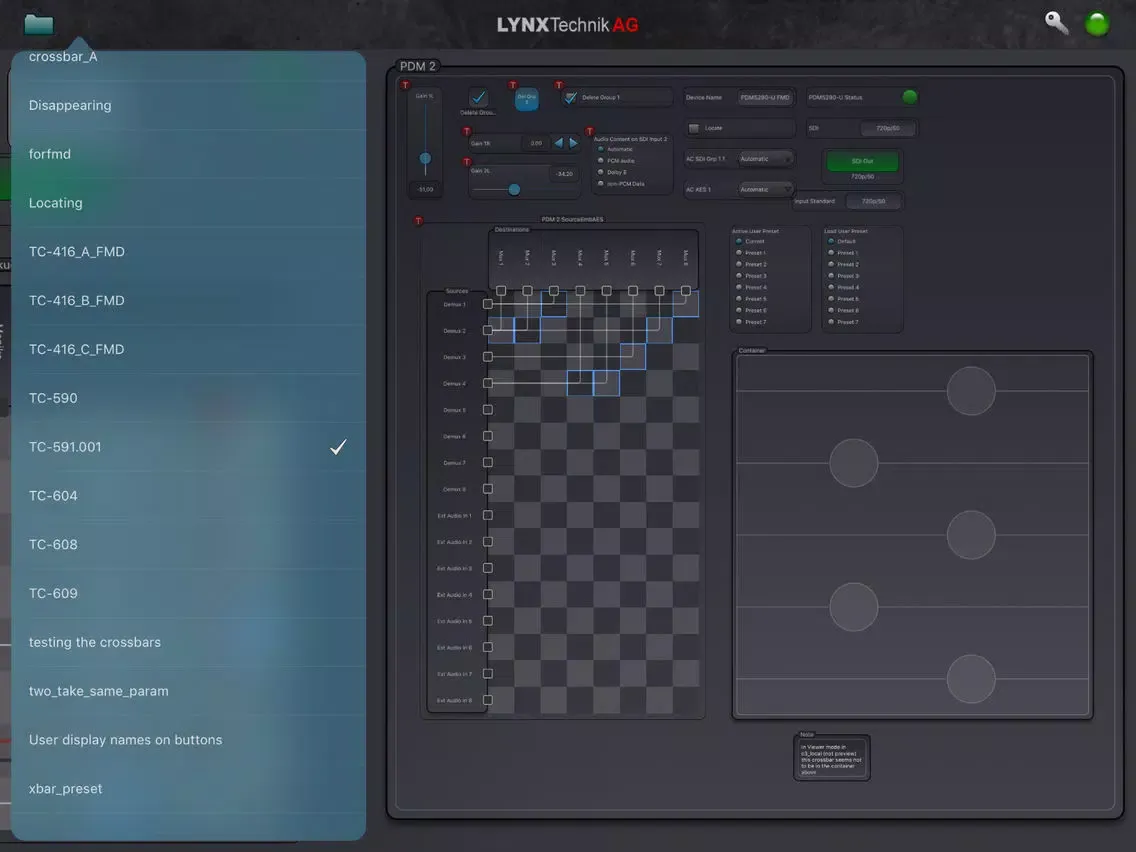This screenshot has height=852, width=1136.
Task: Click the red T marker on Audio Content panel
Action: (x=590, y=132)
